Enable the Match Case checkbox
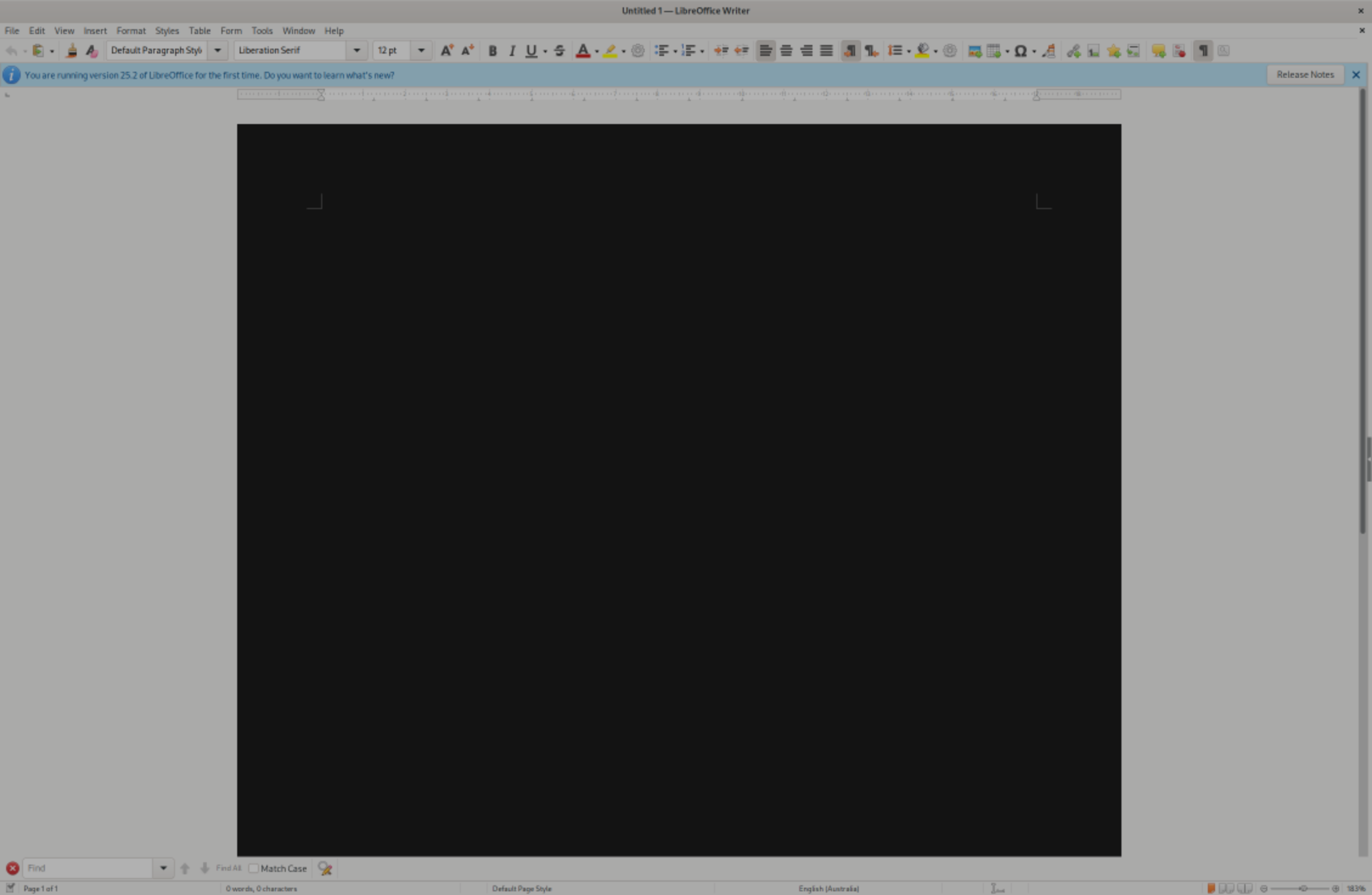 (254, 868)
